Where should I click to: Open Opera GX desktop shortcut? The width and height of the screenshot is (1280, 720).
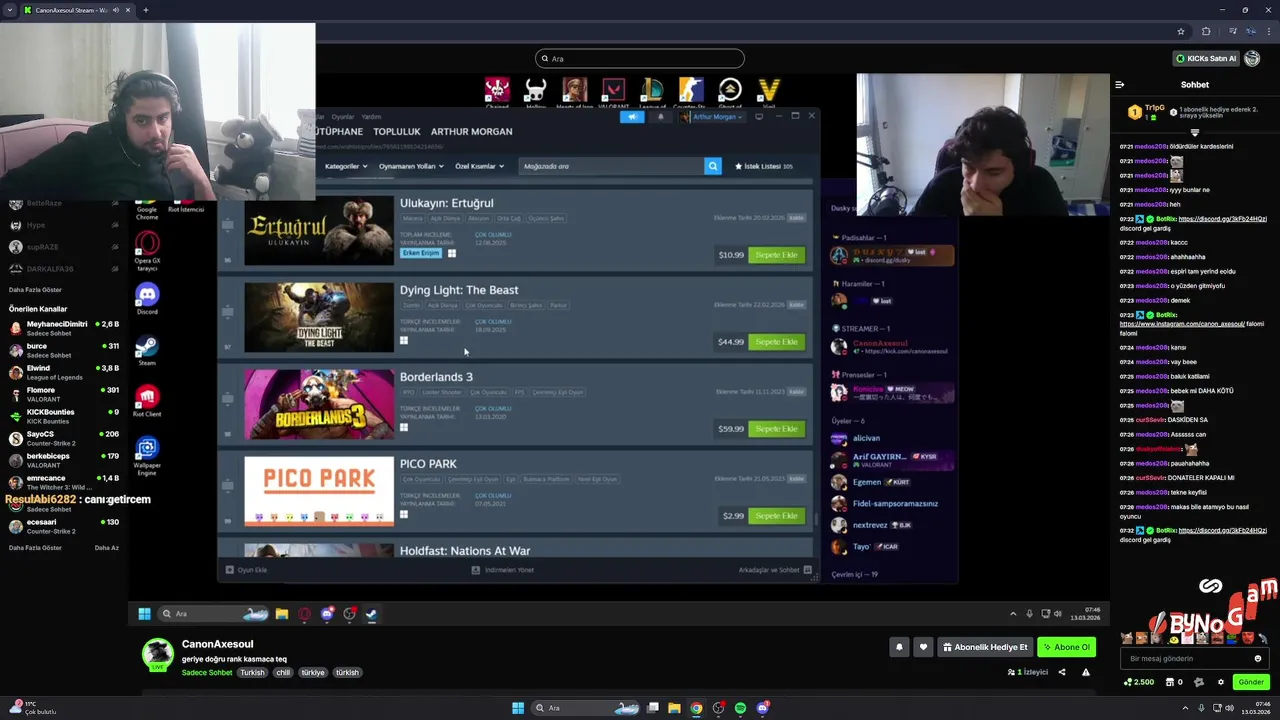point(147,250)
